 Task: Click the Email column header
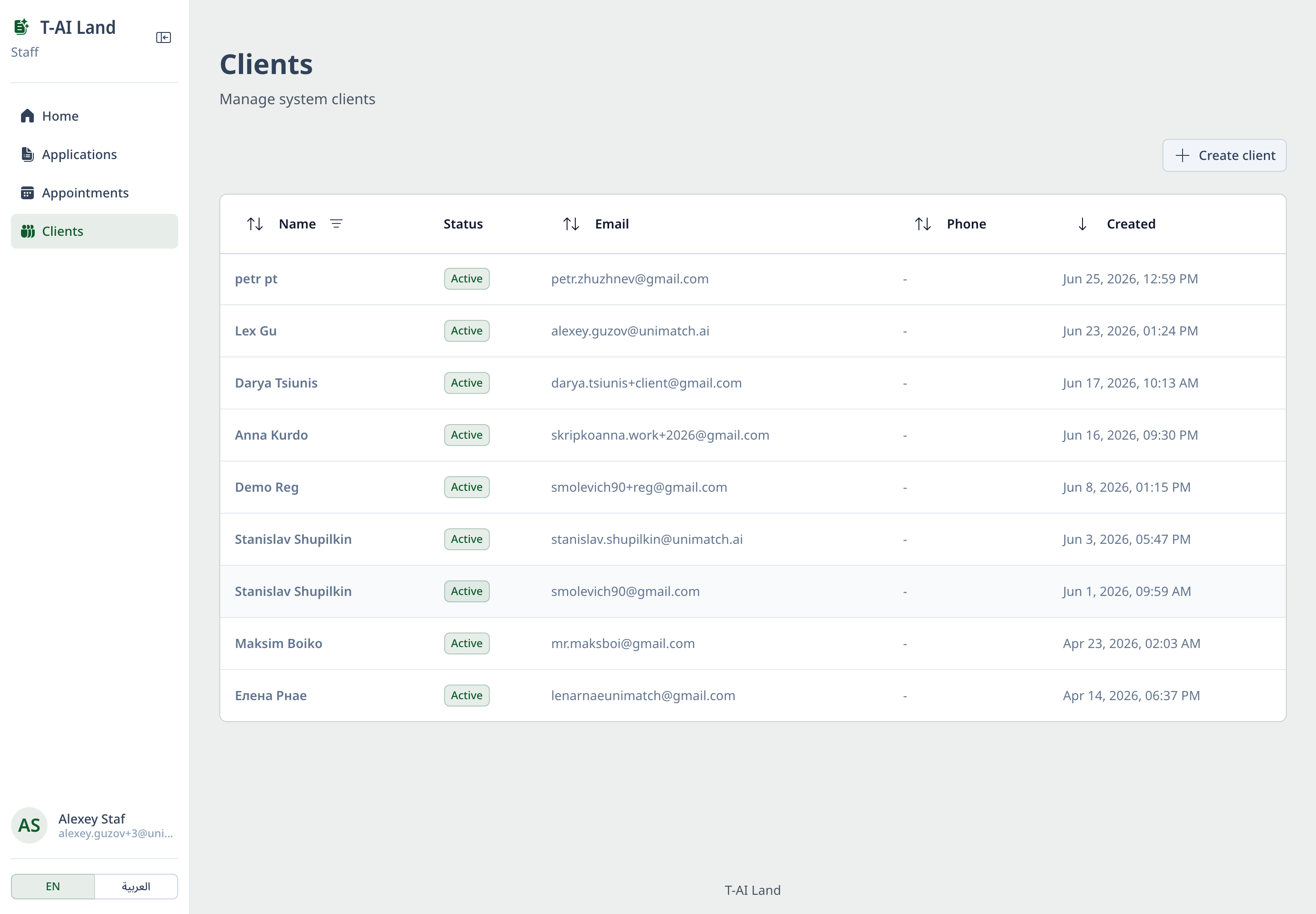611,224
